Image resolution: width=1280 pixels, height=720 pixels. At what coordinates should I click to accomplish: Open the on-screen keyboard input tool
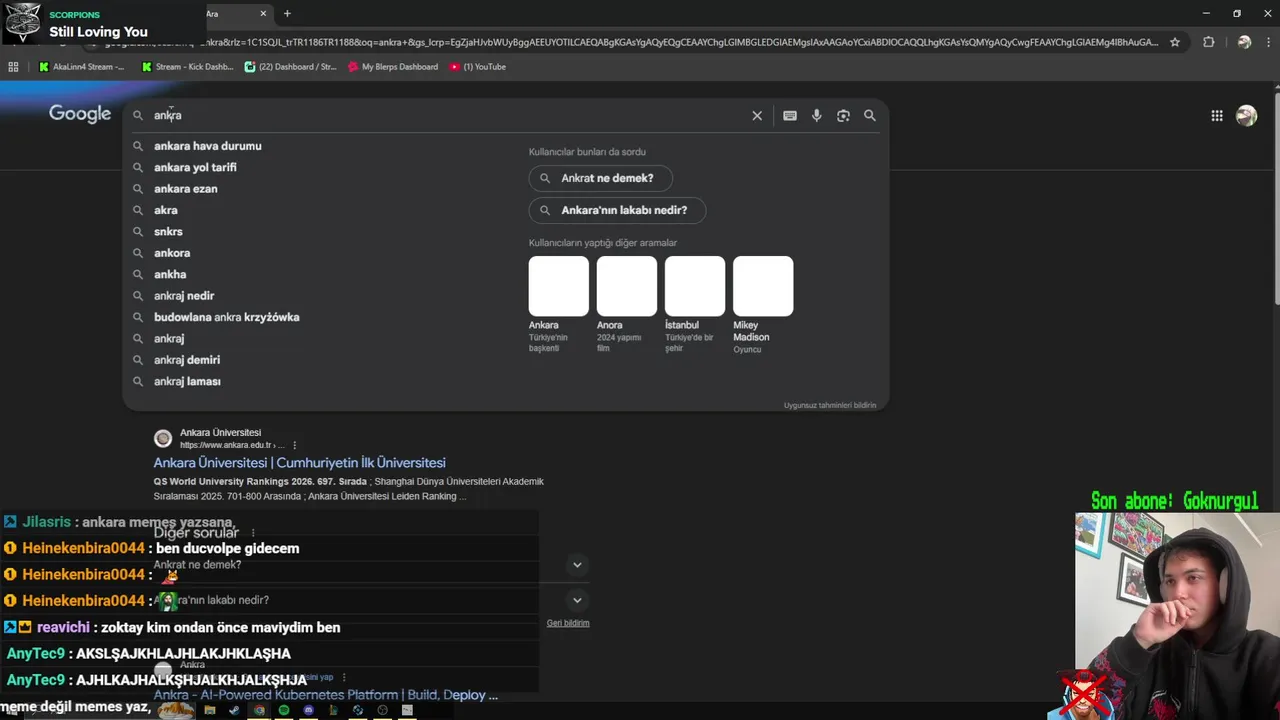(790, 116)
